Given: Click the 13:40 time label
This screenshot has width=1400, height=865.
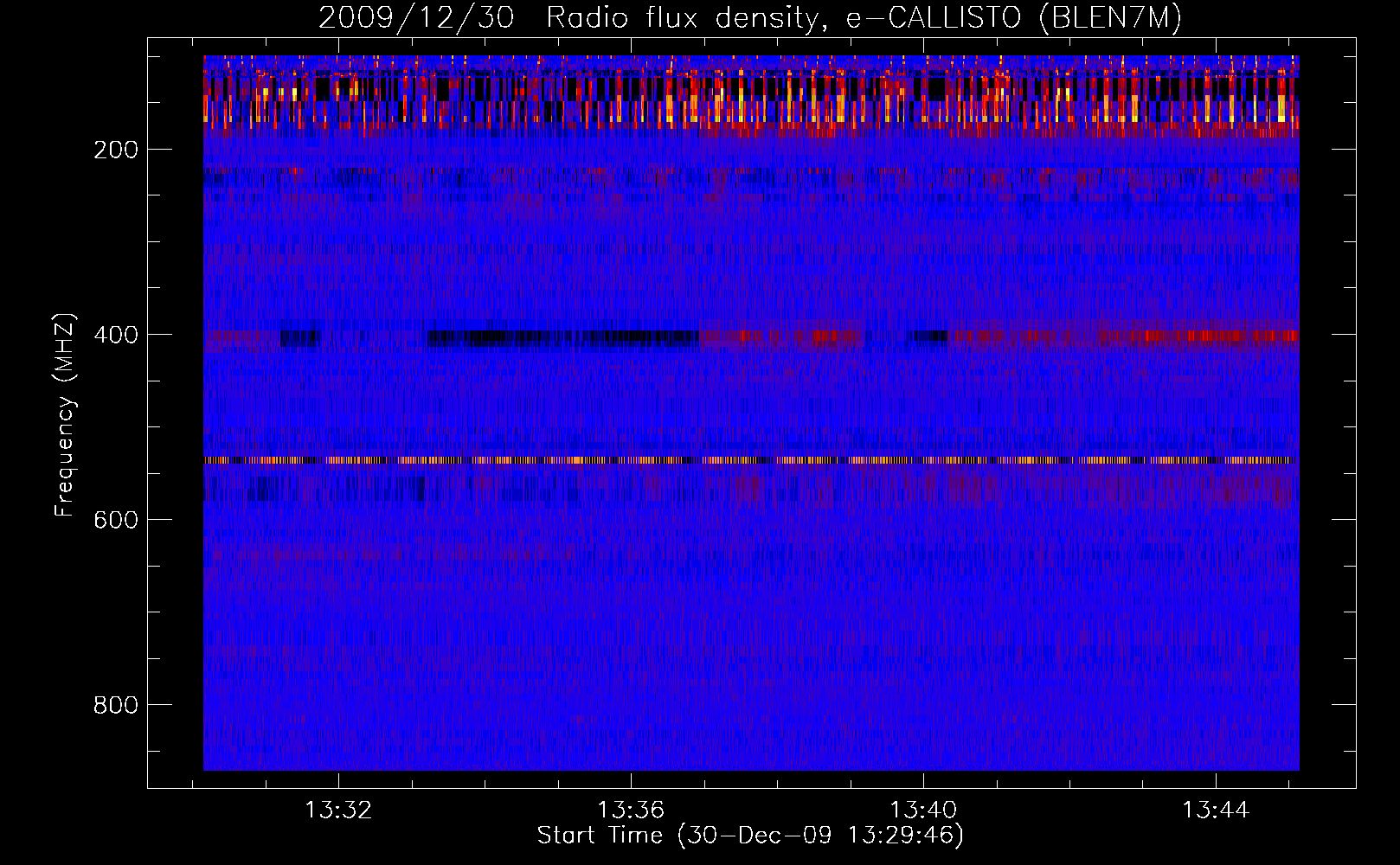Looking at the screenshot, I should tap(923, 810).
